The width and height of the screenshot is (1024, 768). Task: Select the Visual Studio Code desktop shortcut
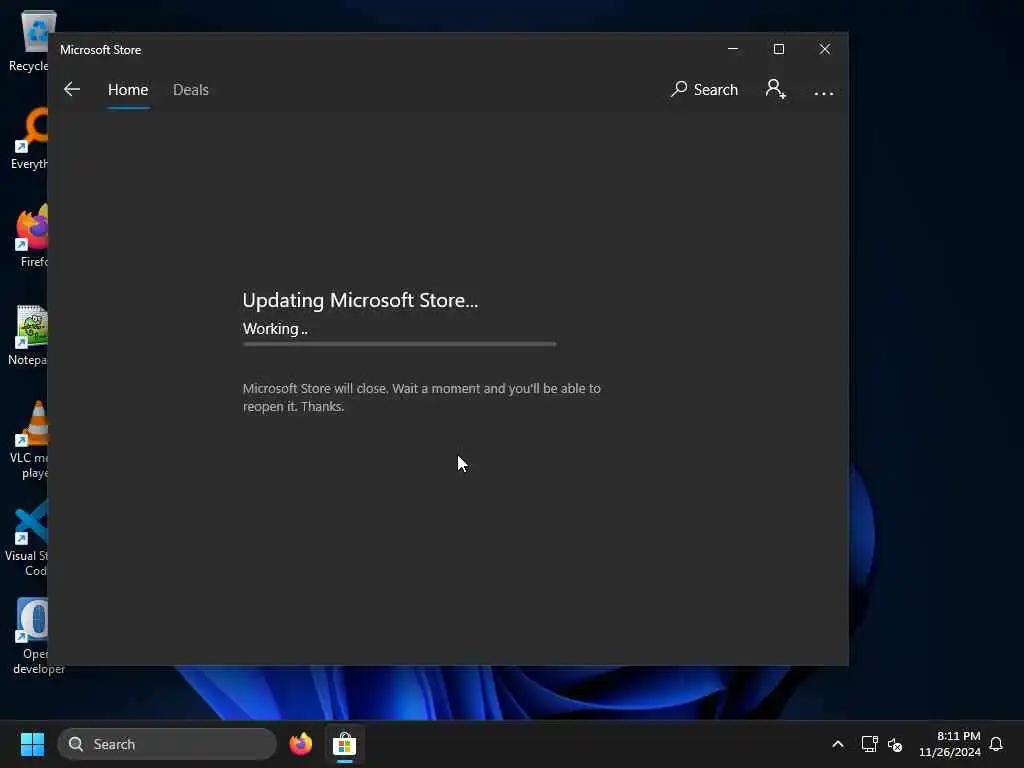(x=27, y=537)
